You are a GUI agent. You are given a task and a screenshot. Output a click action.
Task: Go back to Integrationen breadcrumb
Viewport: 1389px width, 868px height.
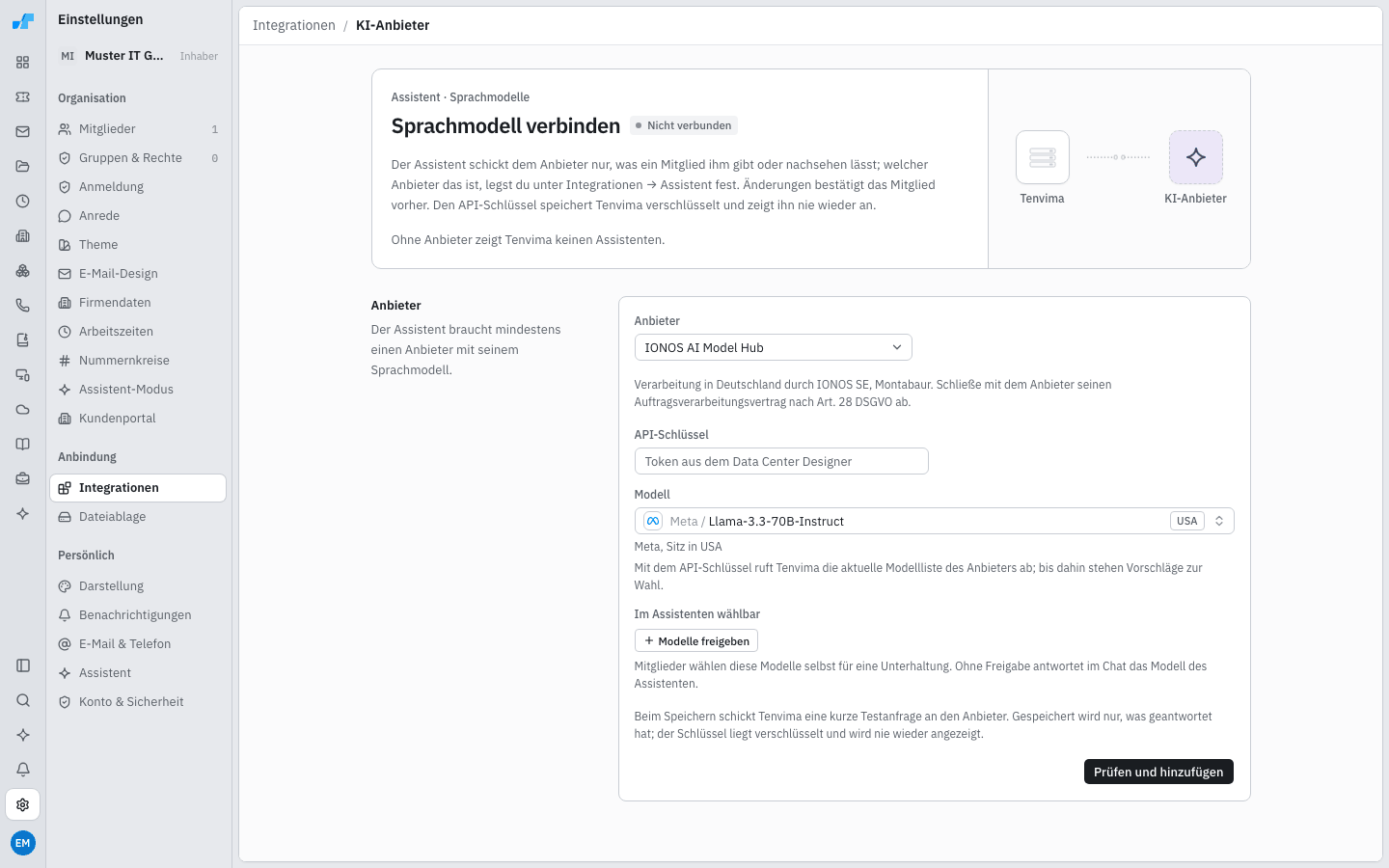point(294,25)
